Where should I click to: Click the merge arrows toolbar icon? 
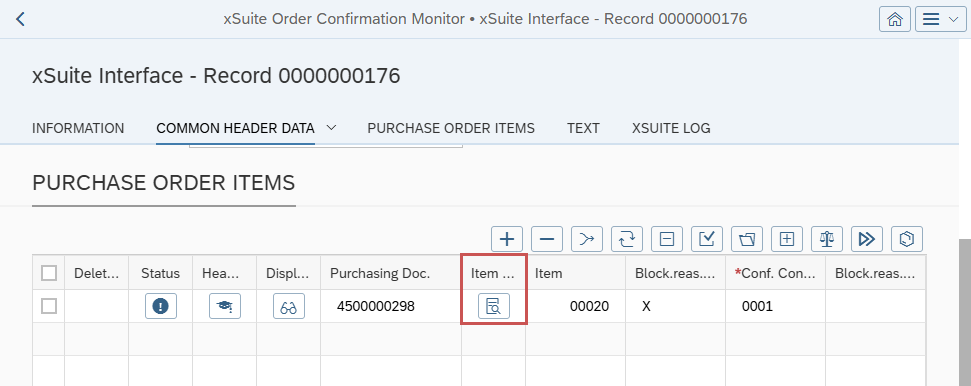pyautogui.click(x=587, y=239)
